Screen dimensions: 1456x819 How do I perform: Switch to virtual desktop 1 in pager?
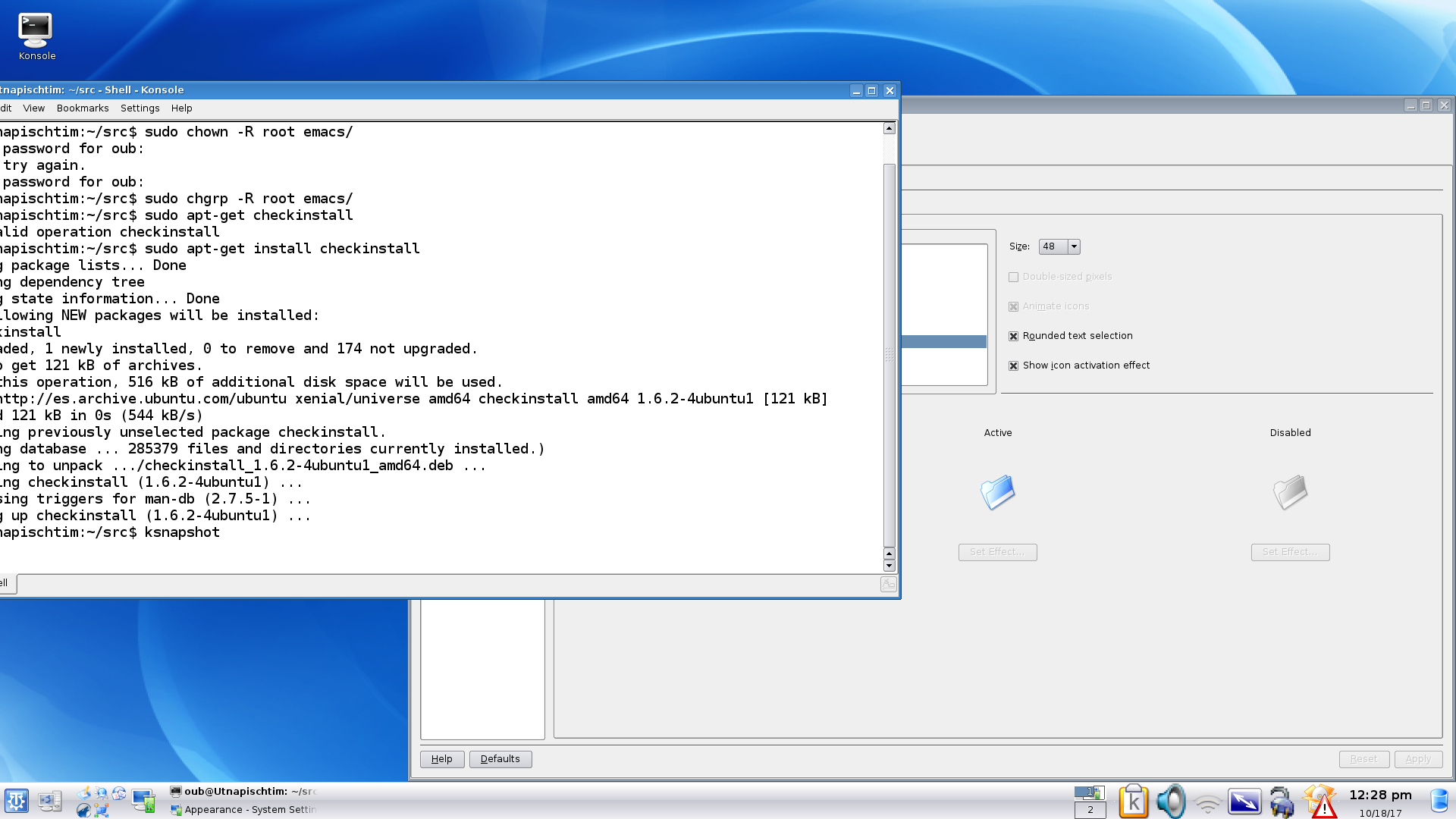1090,792
